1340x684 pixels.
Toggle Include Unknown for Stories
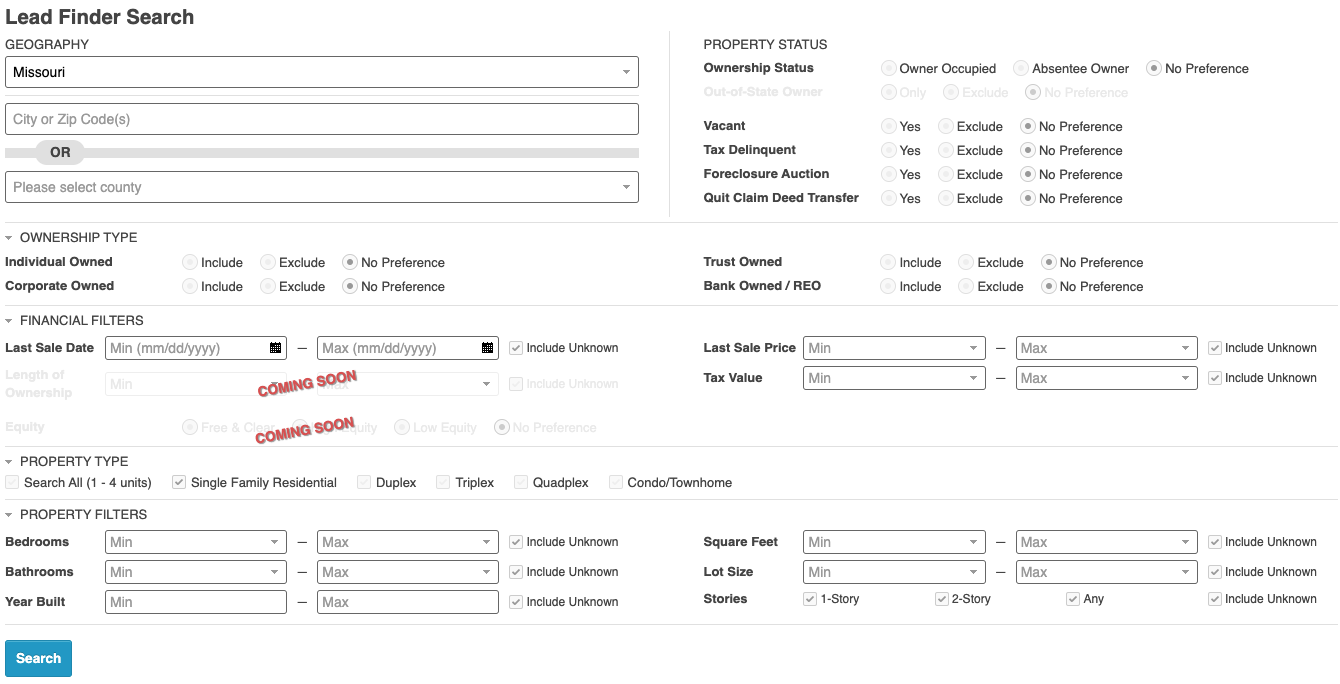pyautogui.click(x=1215, y=599)
